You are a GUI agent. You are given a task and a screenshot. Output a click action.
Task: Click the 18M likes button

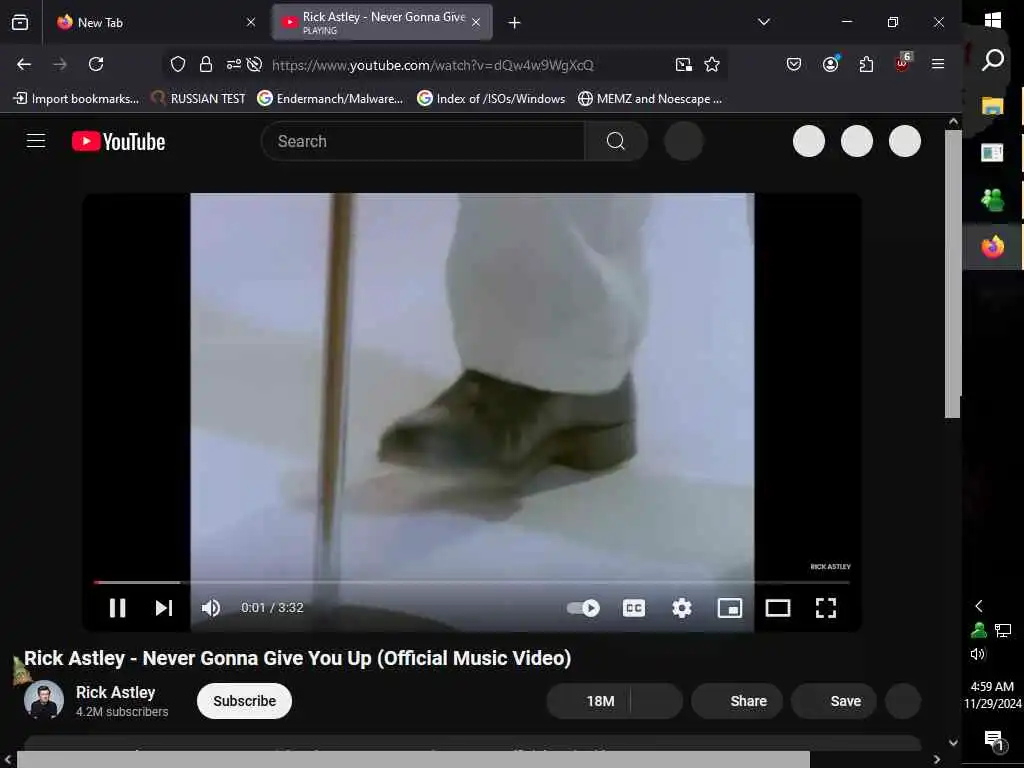click(x=588, y=701)
